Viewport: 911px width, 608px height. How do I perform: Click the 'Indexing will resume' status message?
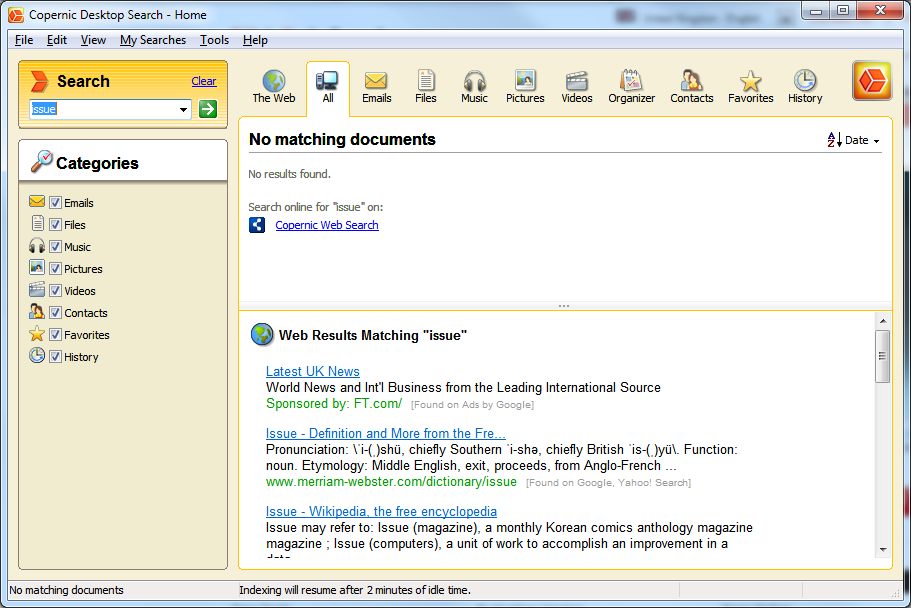tap(354, 590)
